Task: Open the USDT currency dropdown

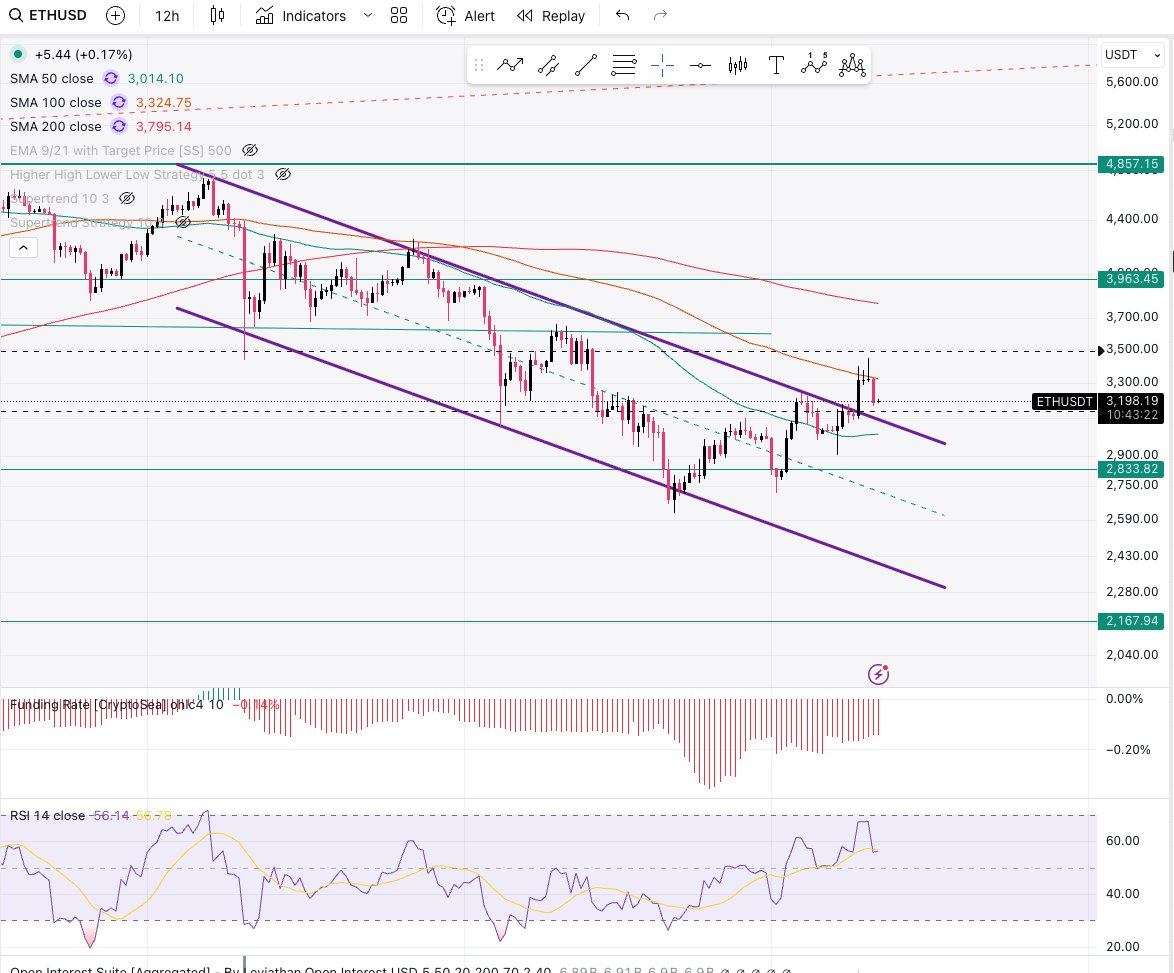Action: coord(1131,55)
